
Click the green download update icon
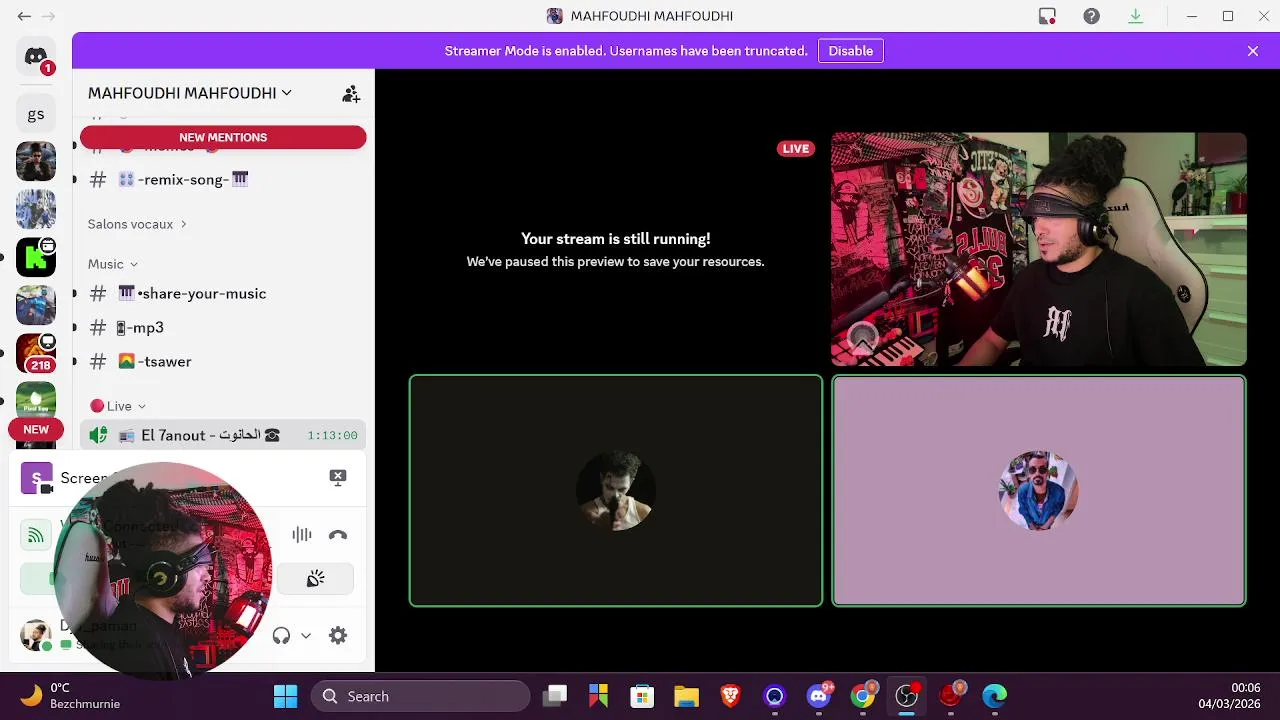1136,16
